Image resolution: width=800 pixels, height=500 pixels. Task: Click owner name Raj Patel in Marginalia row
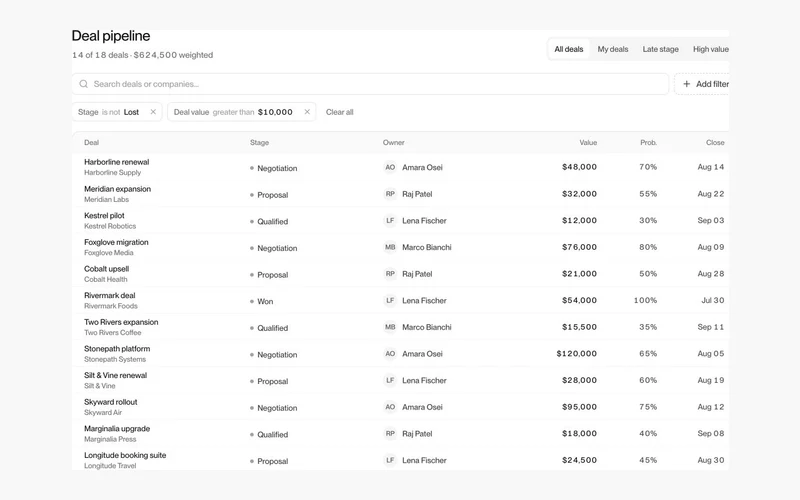pyautogui.click(x=417, y=434)
